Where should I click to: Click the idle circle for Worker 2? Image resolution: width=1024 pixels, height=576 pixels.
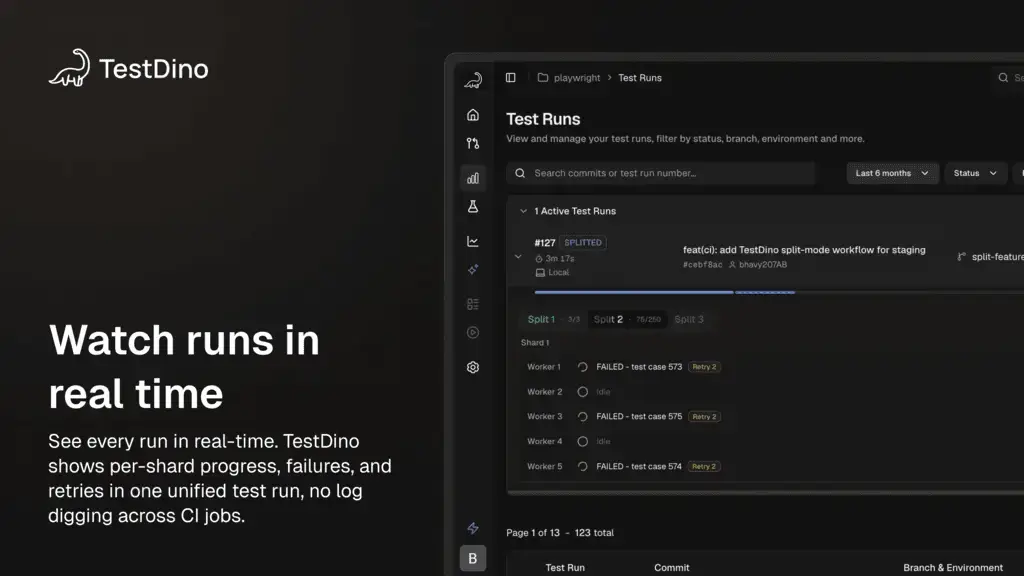(x=583, y=392)
